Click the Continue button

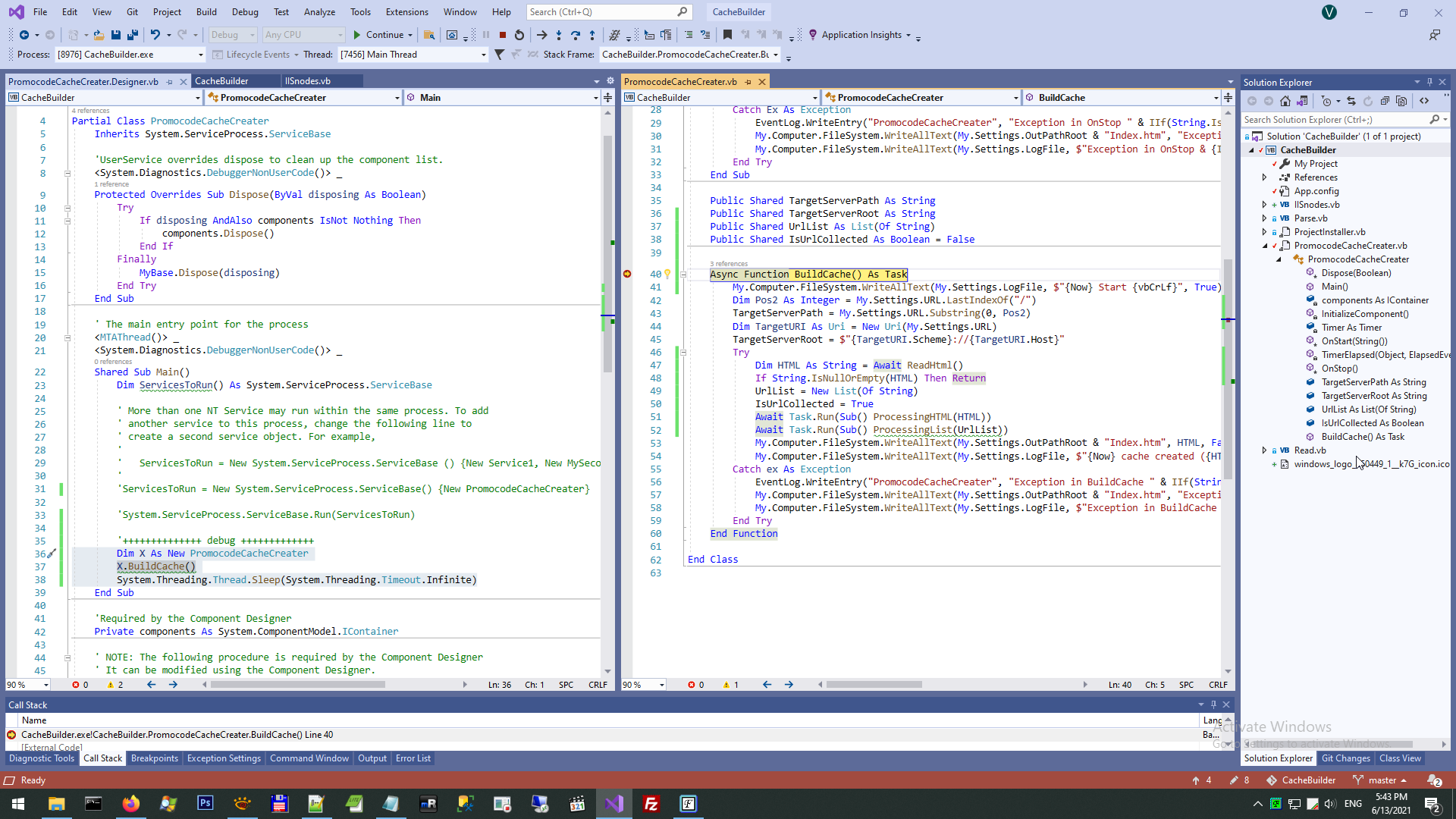click(x=378, y=35)
